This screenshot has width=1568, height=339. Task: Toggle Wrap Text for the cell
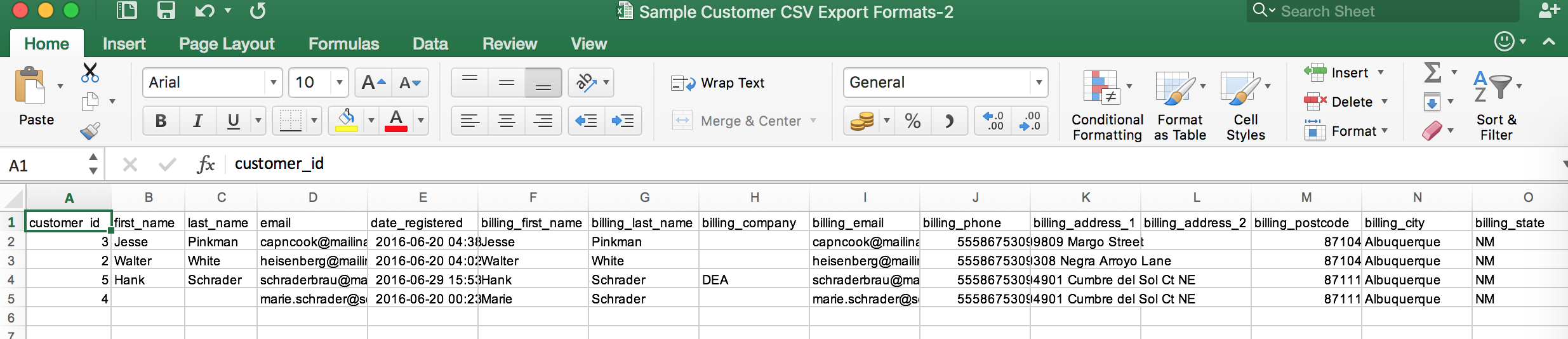(718, 83)
